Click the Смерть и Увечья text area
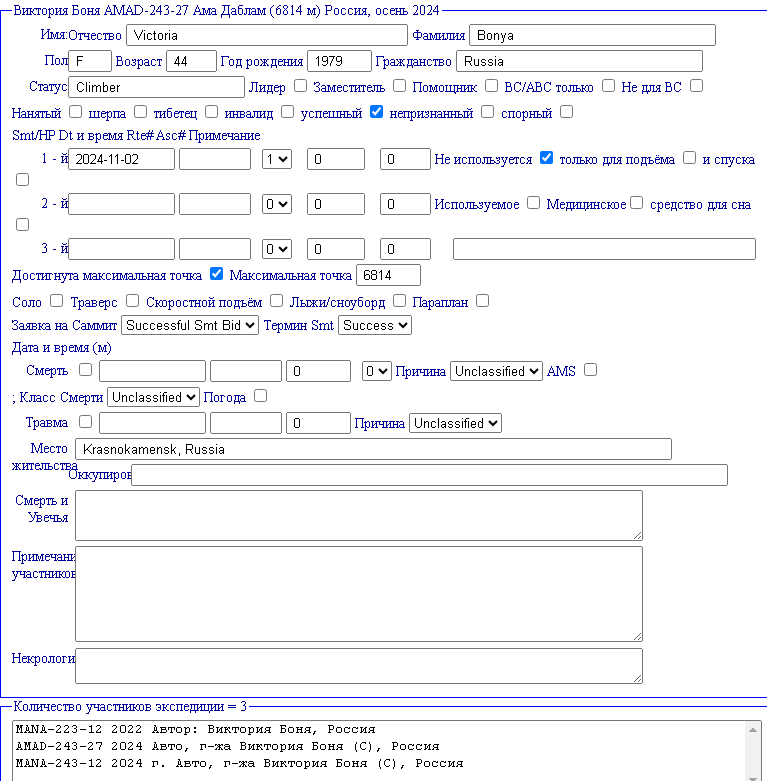 coord(359,516)
